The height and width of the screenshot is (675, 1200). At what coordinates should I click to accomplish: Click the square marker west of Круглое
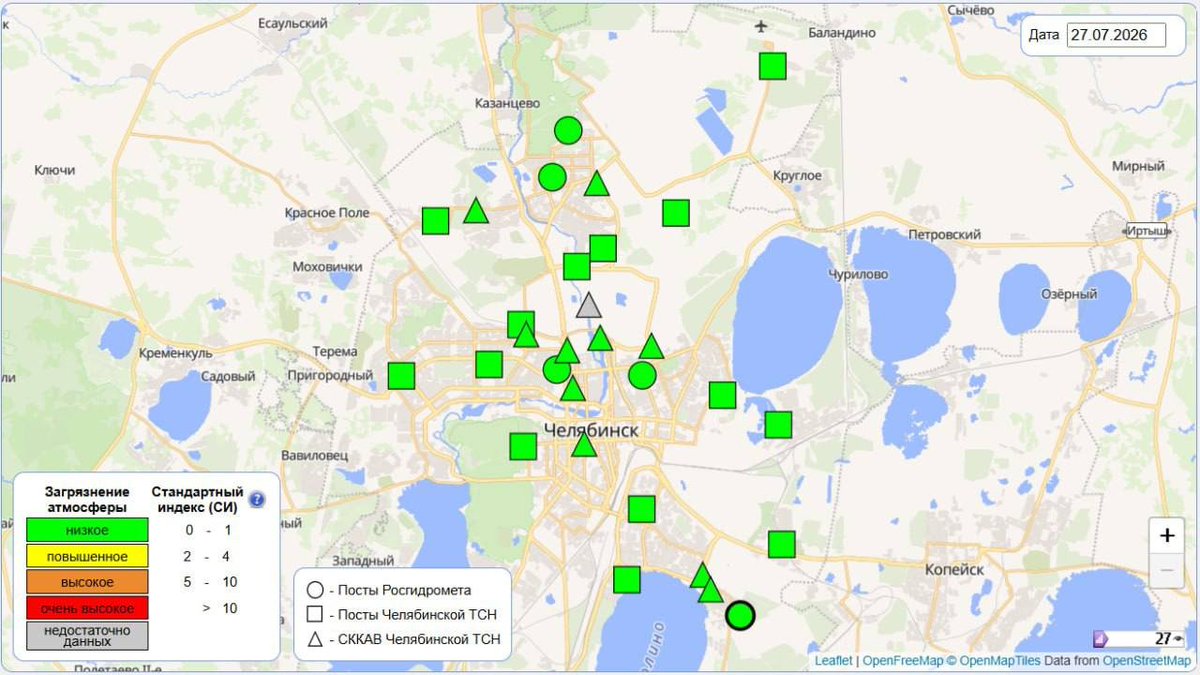point(676,213)
